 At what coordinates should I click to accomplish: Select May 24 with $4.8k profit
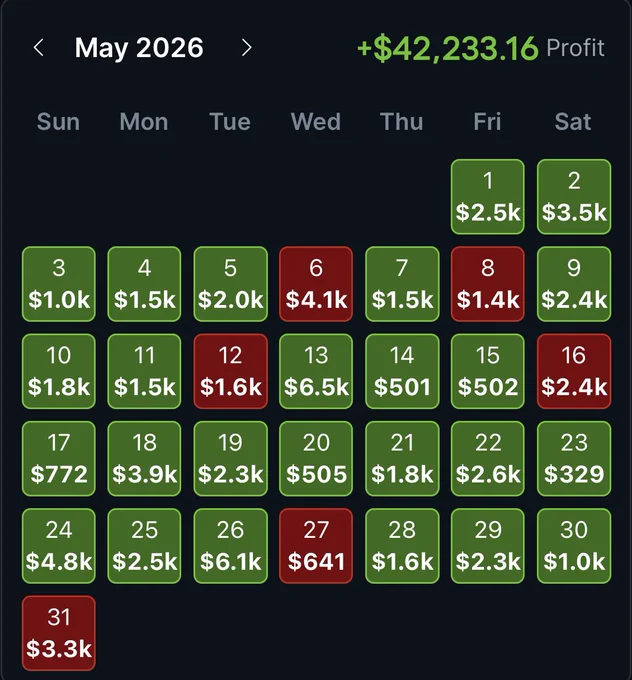point(59,546)
